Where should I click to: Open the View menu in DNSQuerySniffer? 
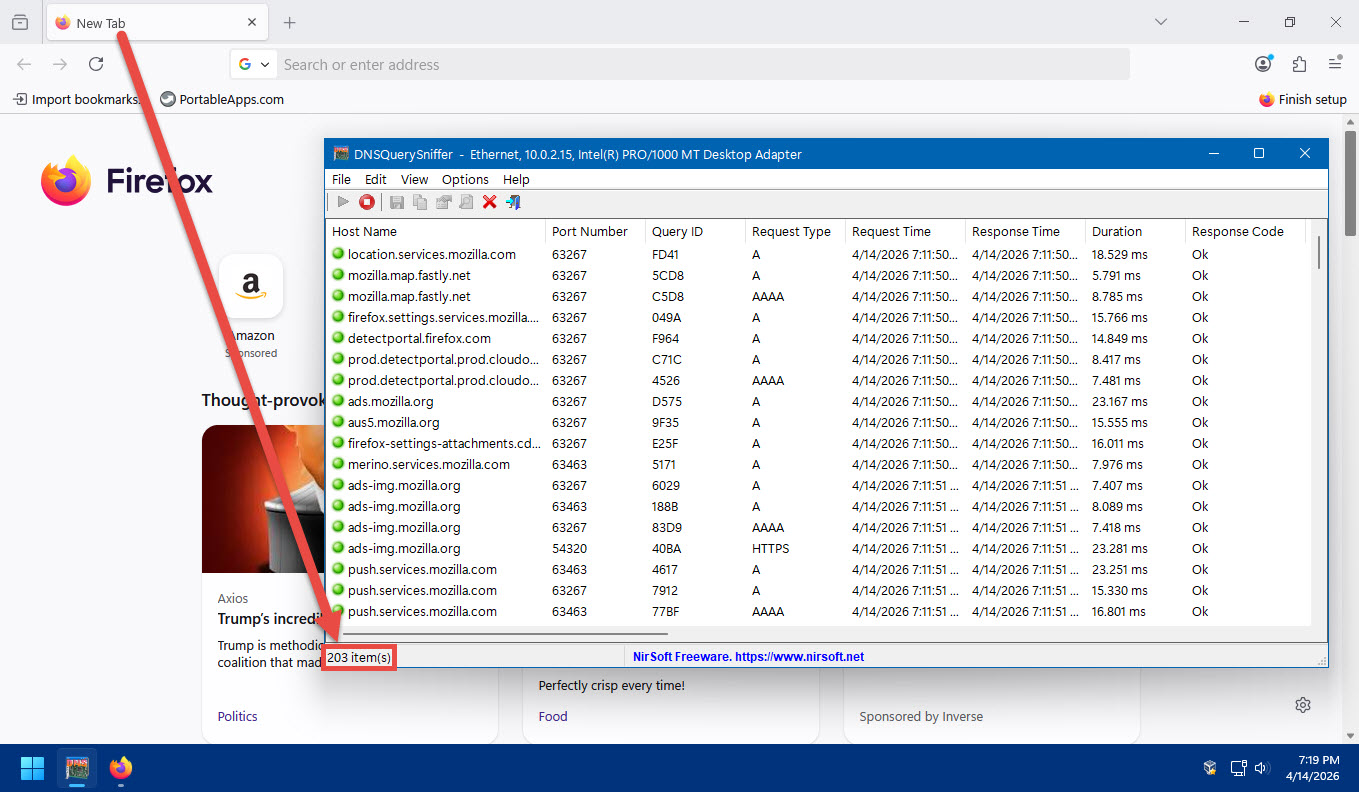414,179
